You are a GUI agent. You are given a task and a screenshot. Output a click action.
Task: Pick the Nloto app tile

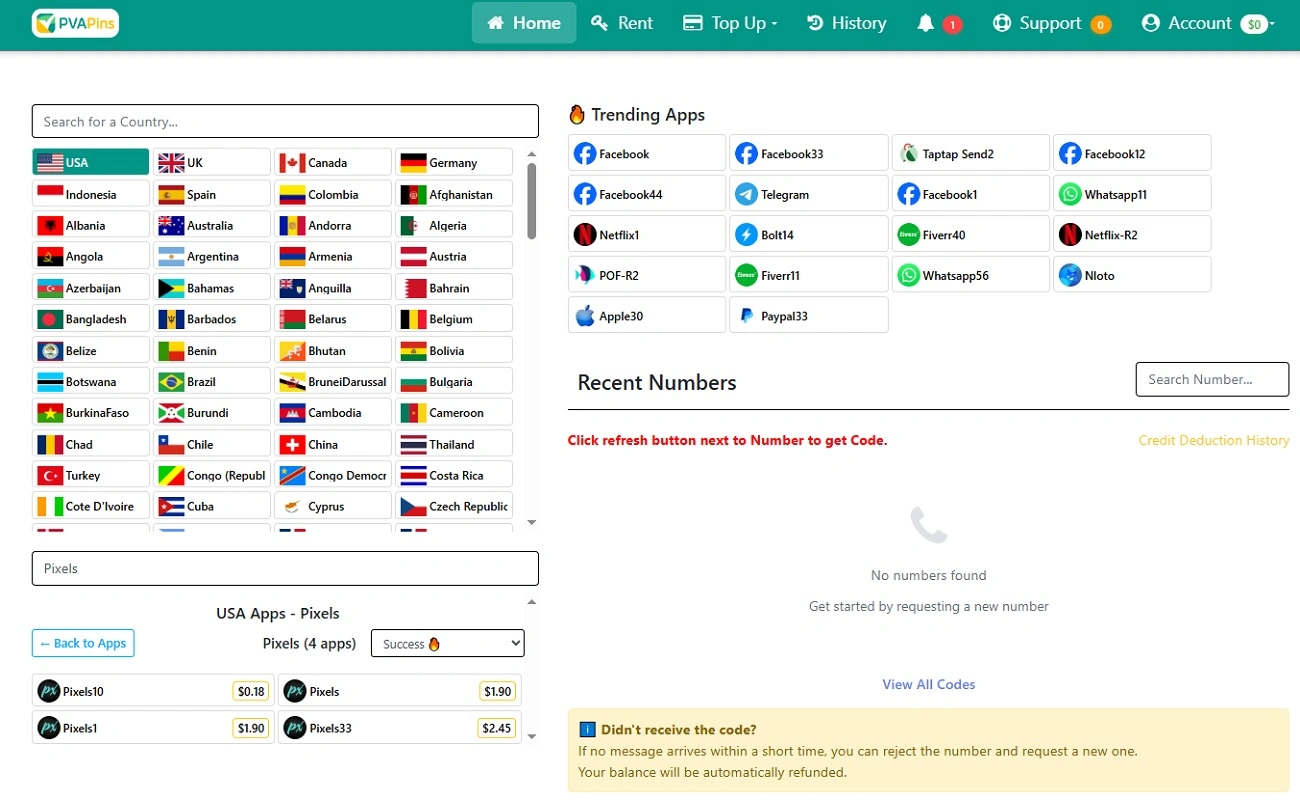[x=1132, y=275]
